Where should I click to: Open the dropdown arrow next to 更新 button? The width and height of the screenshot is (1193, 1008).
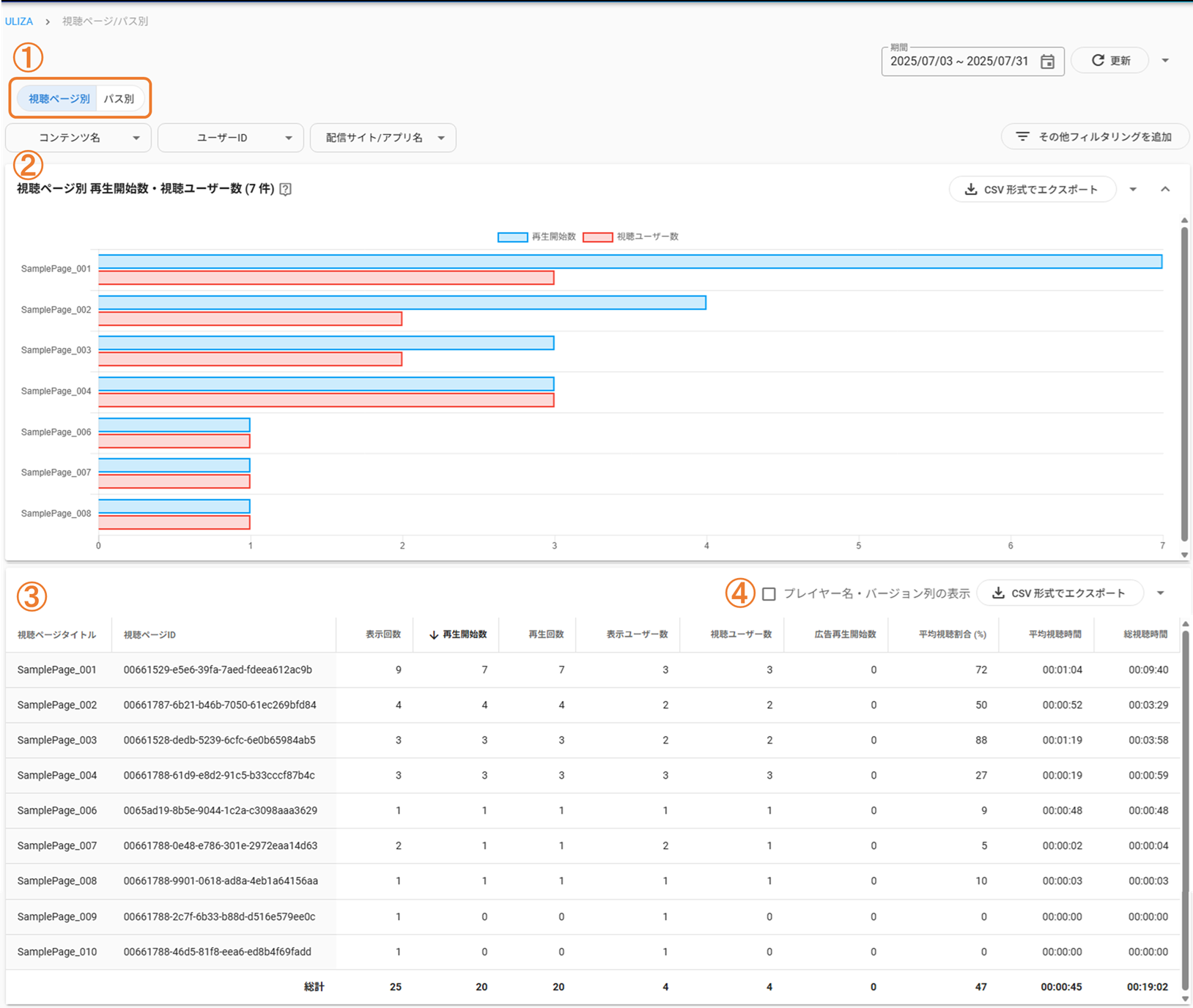[1165, 61]
